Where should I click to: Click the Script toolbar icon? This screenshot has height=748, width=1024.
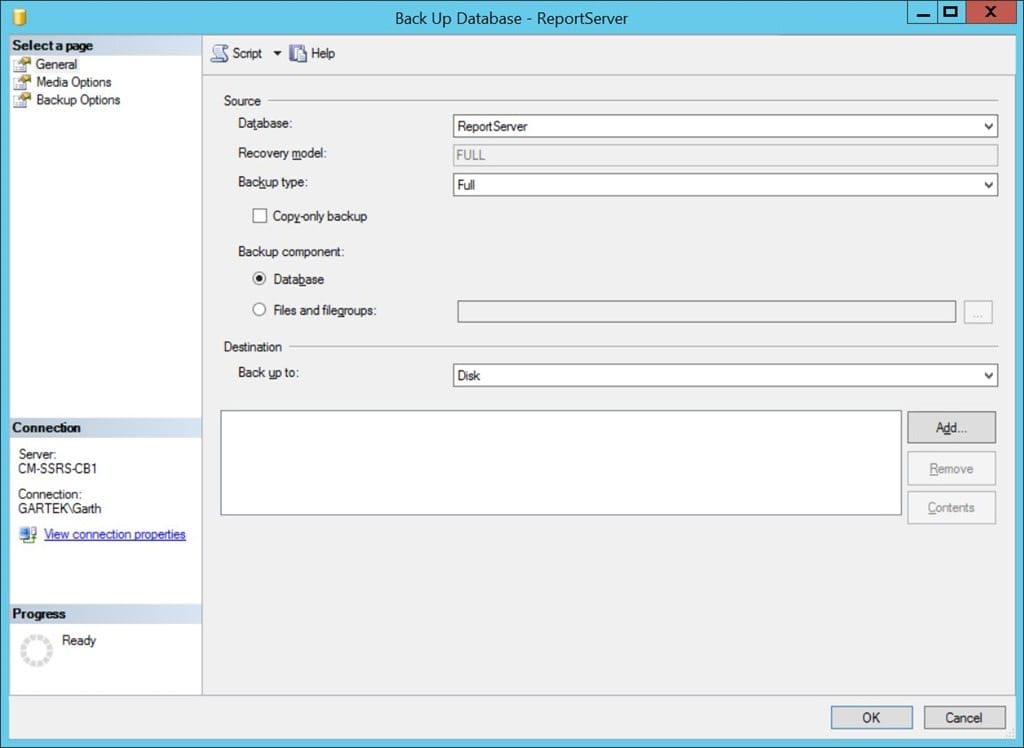coord(219,54)
